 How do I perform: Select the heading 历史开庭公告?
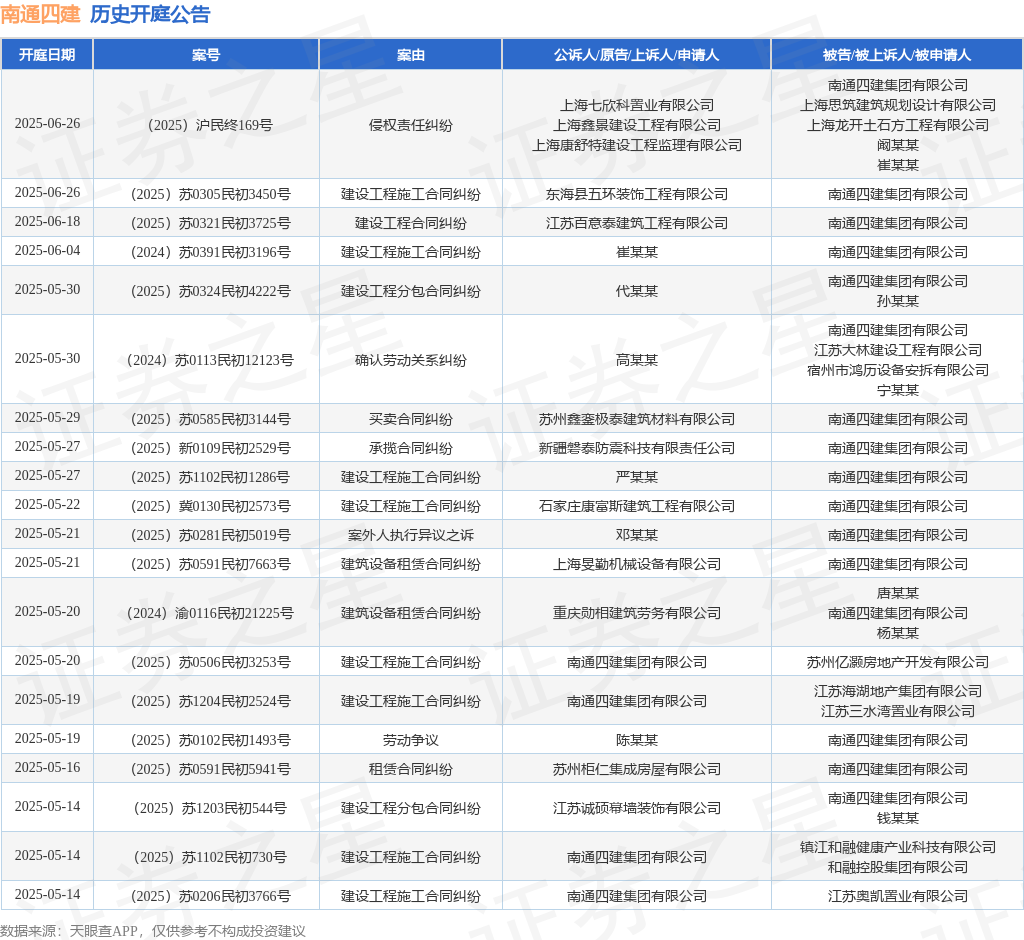tap(150, 14)
